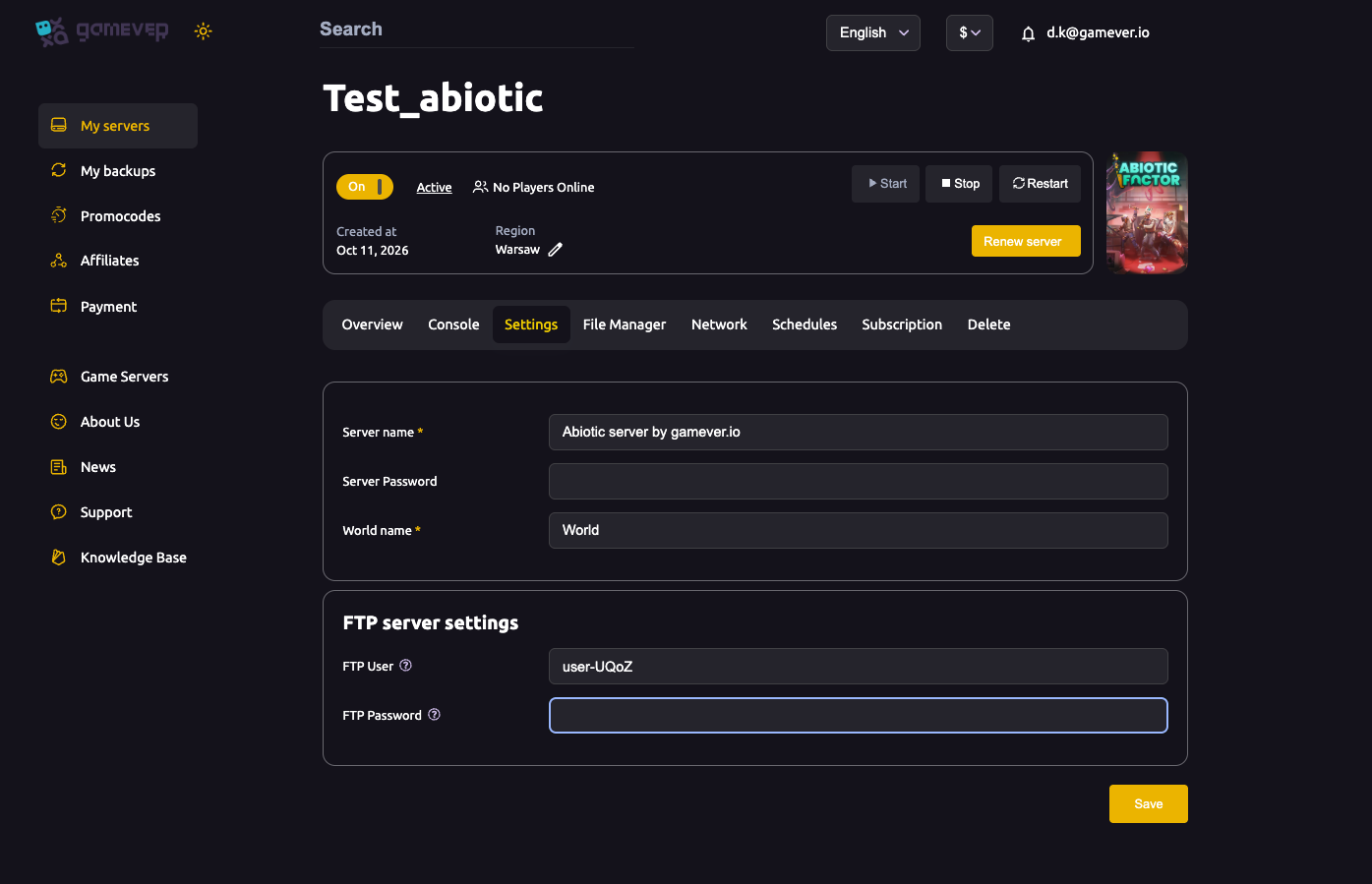Select the Settings tab
This screenshot has height=884, width=1372.
pos(531,324)
